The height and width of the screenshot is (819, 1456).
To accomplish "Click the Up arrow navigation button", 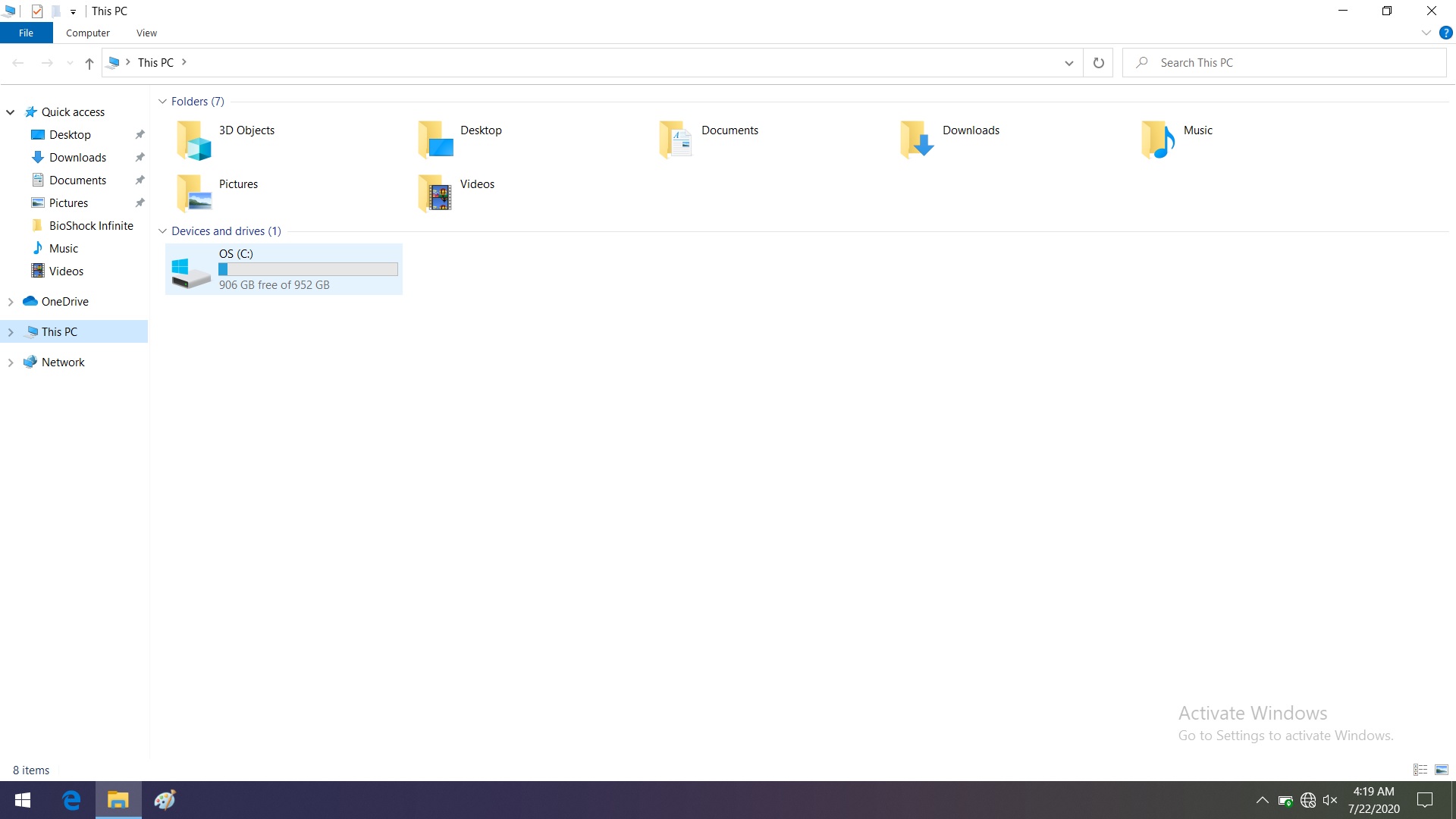I will [x=89, y=63].
